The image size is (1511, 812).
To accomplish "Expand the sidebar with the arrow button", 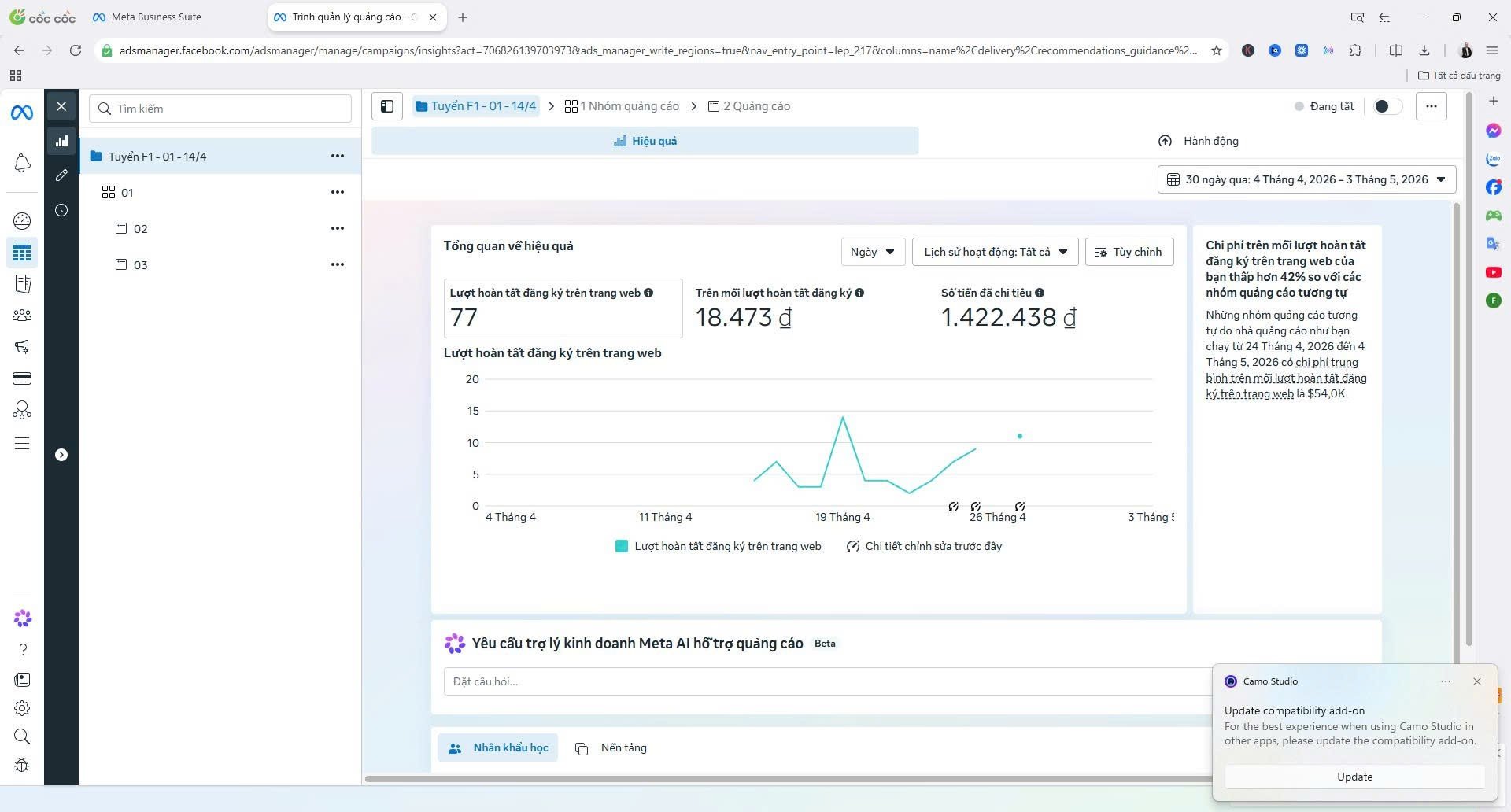I will [61, 455].
